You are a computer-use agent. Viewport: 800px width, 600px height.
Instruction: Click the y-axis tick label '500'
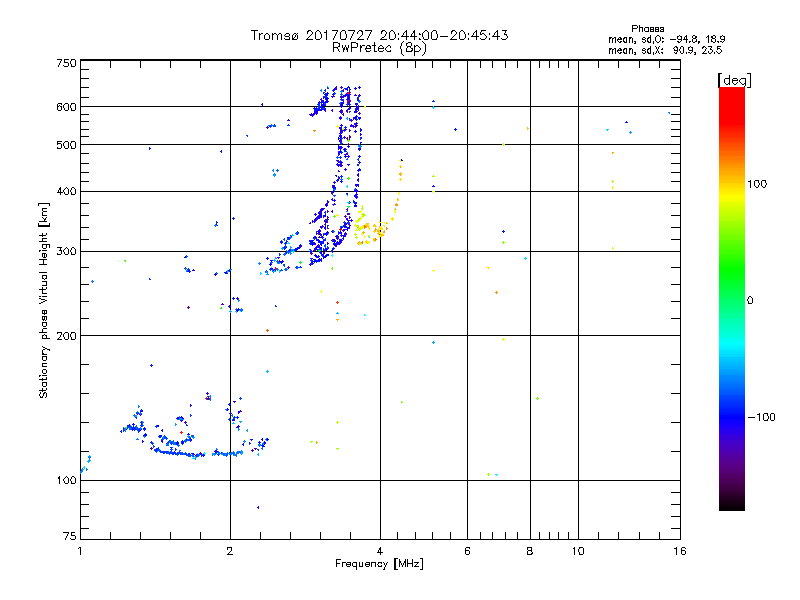point(66,145)
